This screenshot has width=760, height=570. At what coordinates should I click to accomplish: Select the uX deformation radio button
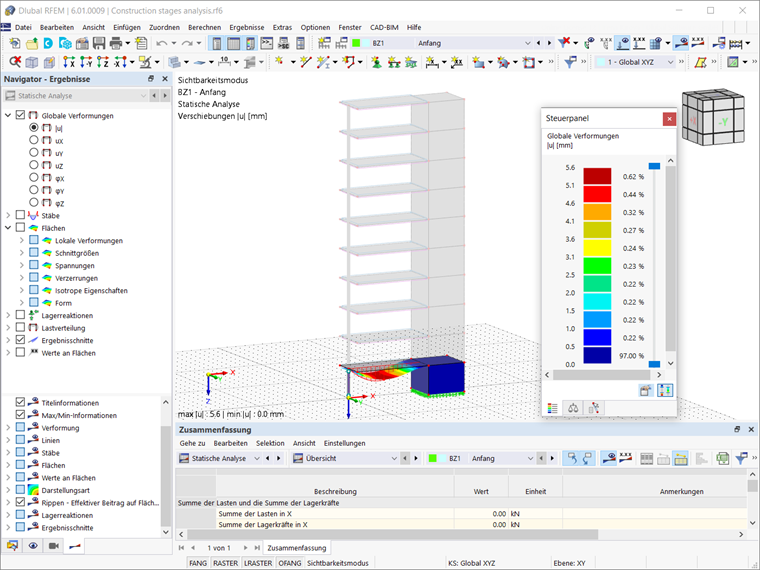(x=33, y=140)
